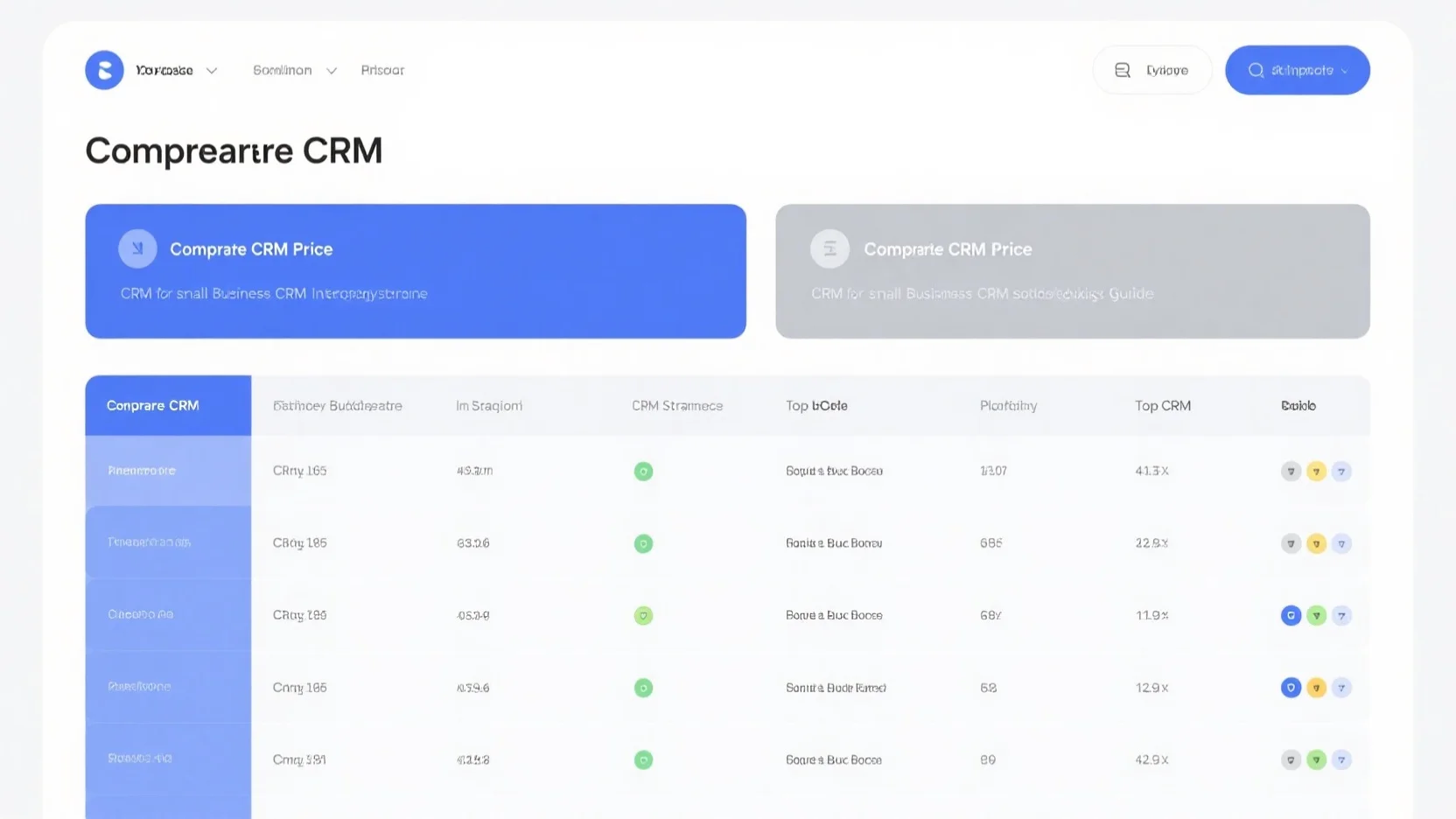Expand the Somlinon menu dropdown chevron

pos(332,71)
